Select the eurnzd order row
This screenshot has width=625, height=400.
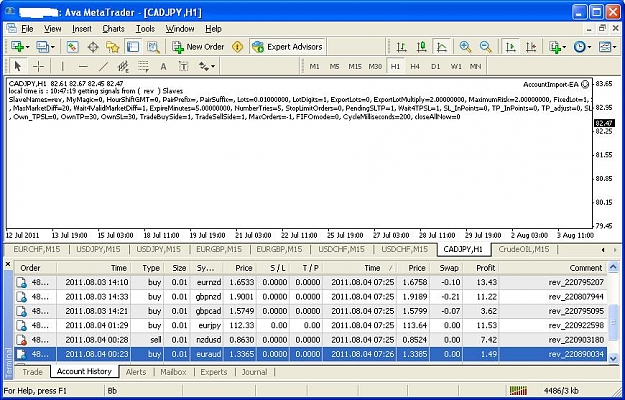[x=311, y=282]
